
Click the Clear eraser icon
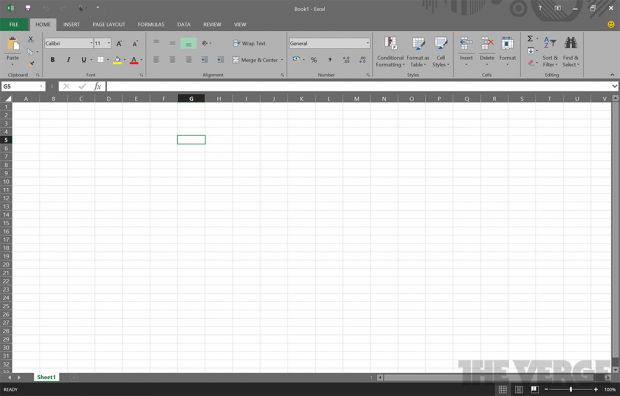click(x=531, y=63)
